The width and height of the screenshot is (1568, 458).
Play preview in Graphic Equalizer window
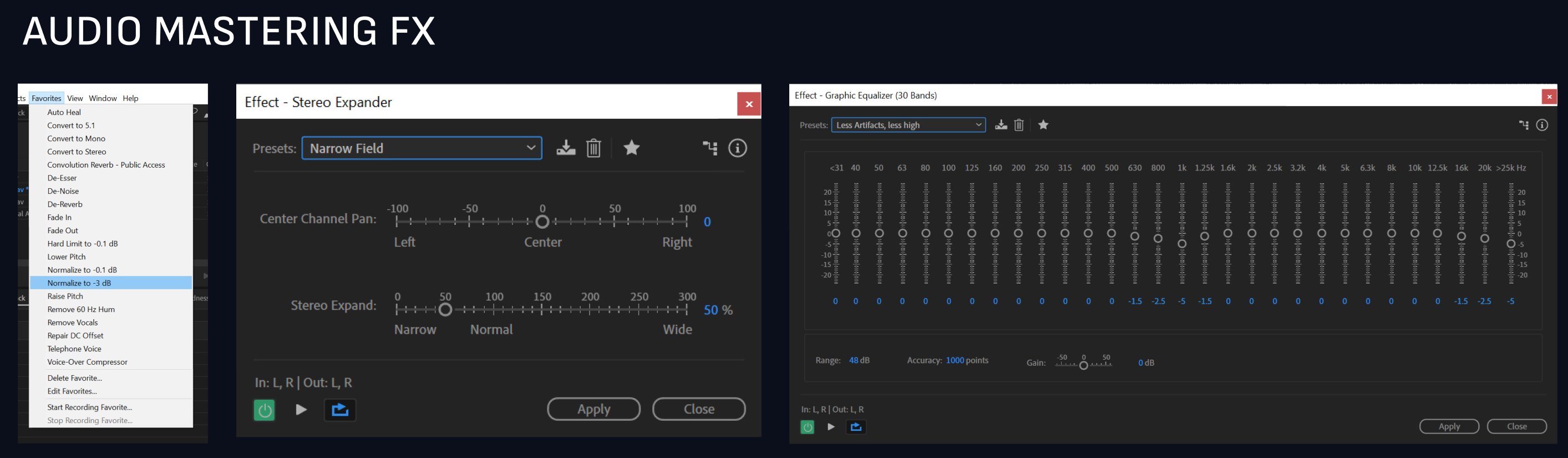coord(831,427)
